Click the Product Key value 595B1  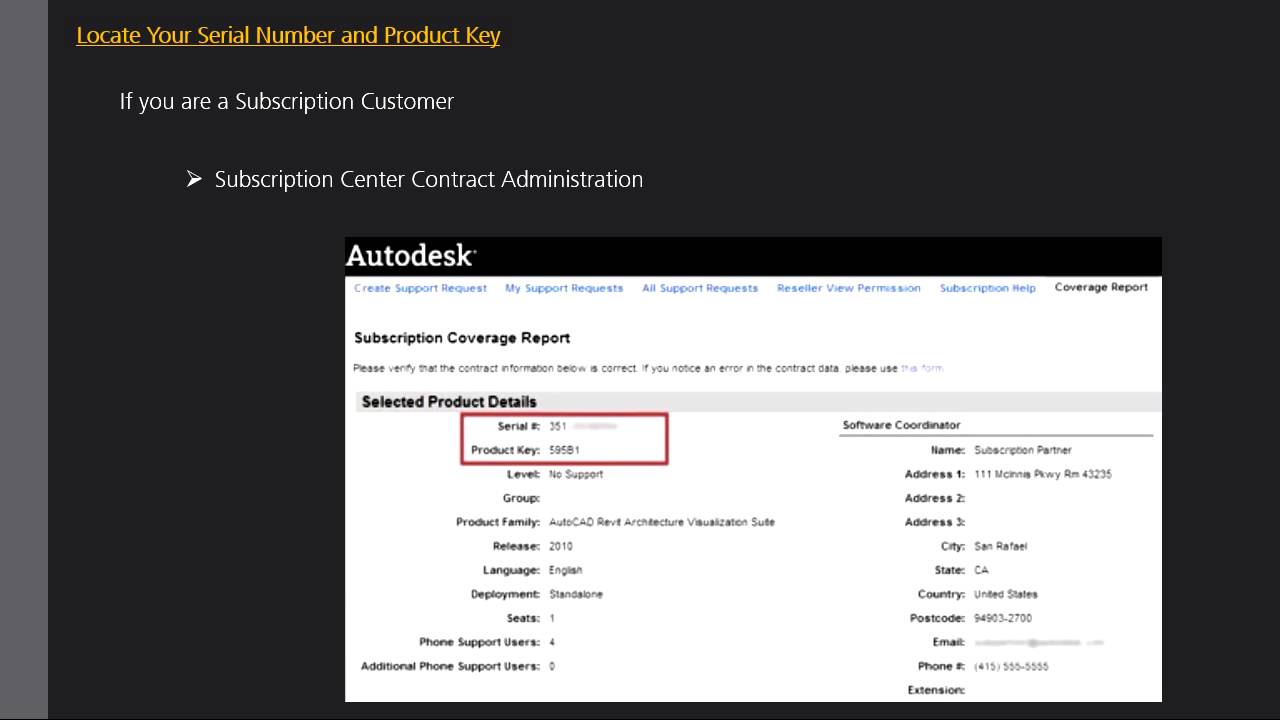tap(564, 451)
